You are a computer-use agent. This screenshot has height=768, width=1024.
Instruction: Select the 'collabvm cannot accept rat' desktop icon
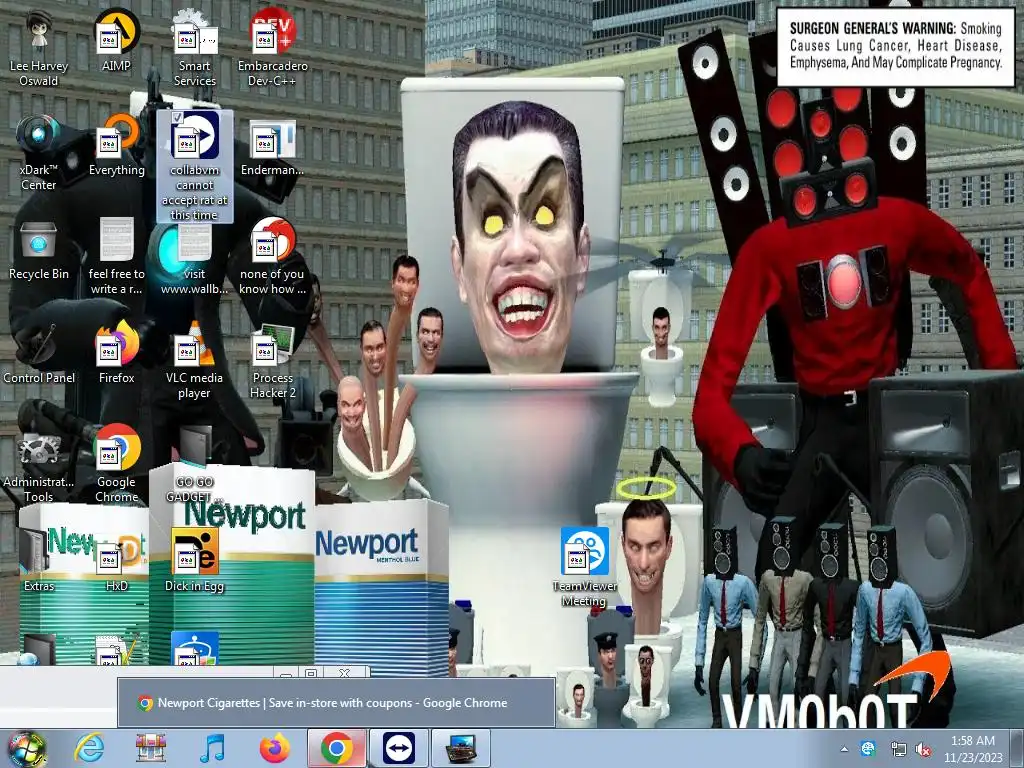195,166
